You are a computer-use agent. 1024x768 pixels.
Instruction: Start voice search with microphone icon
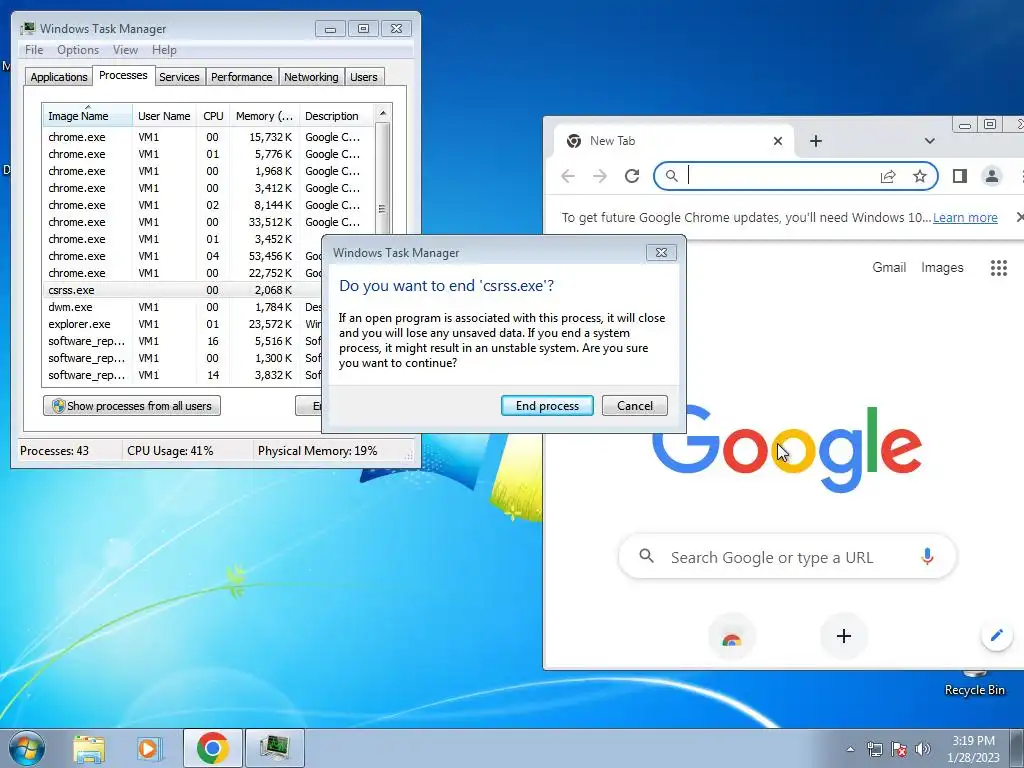pyautogui.click(x=927, y=556)
